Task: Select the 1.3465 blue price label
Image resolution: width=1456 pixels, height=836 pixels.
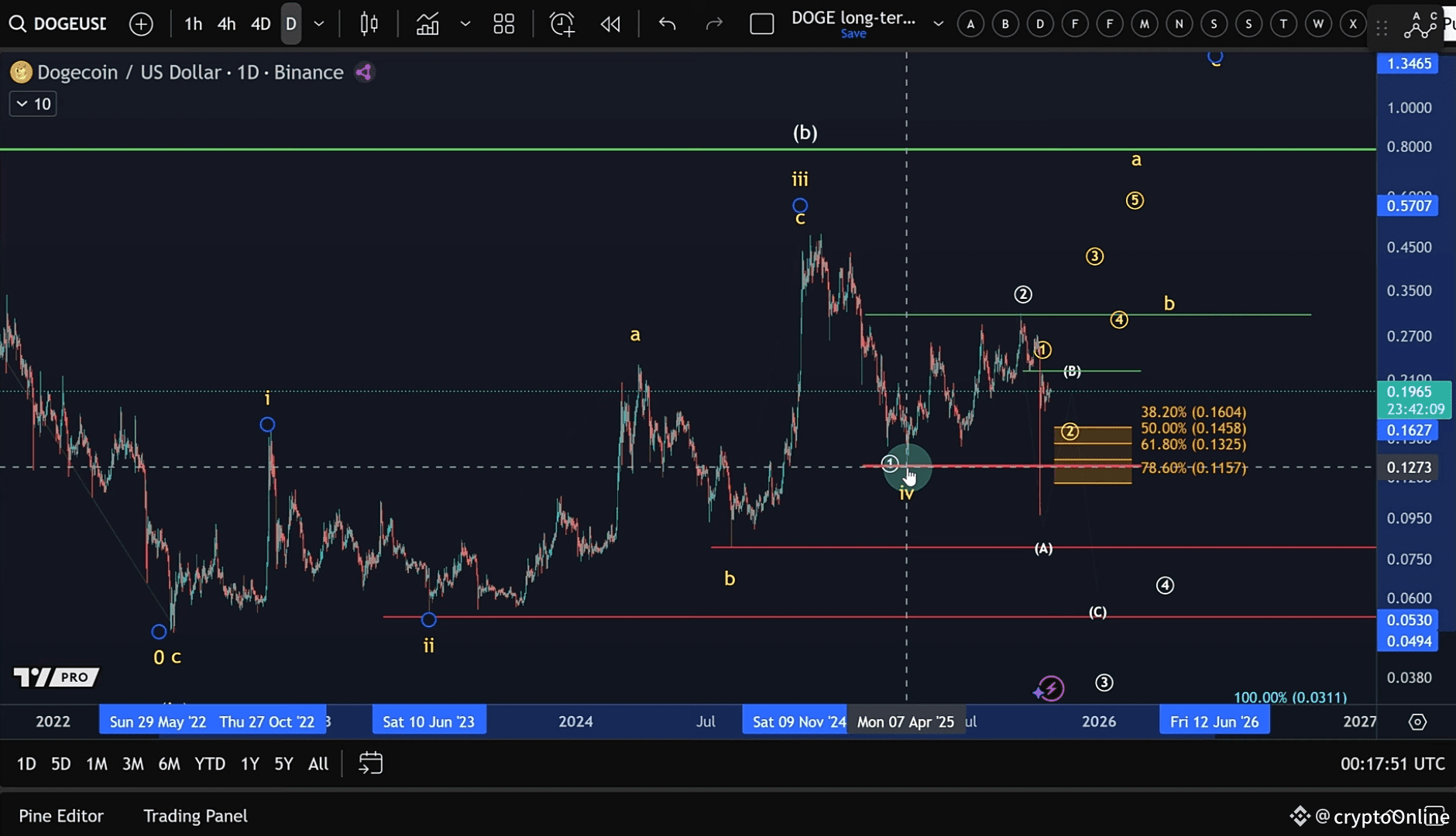Action: [1408, 63]
